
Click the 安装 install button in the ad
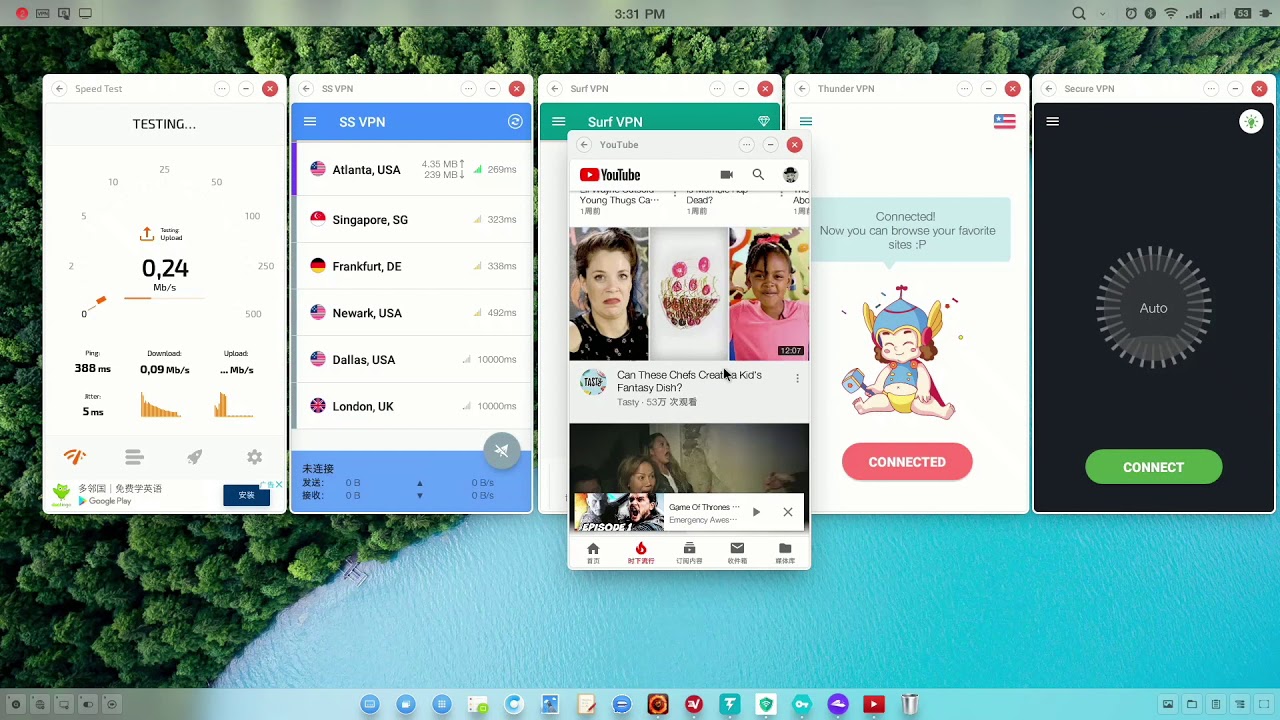click(x=246, y=495)
